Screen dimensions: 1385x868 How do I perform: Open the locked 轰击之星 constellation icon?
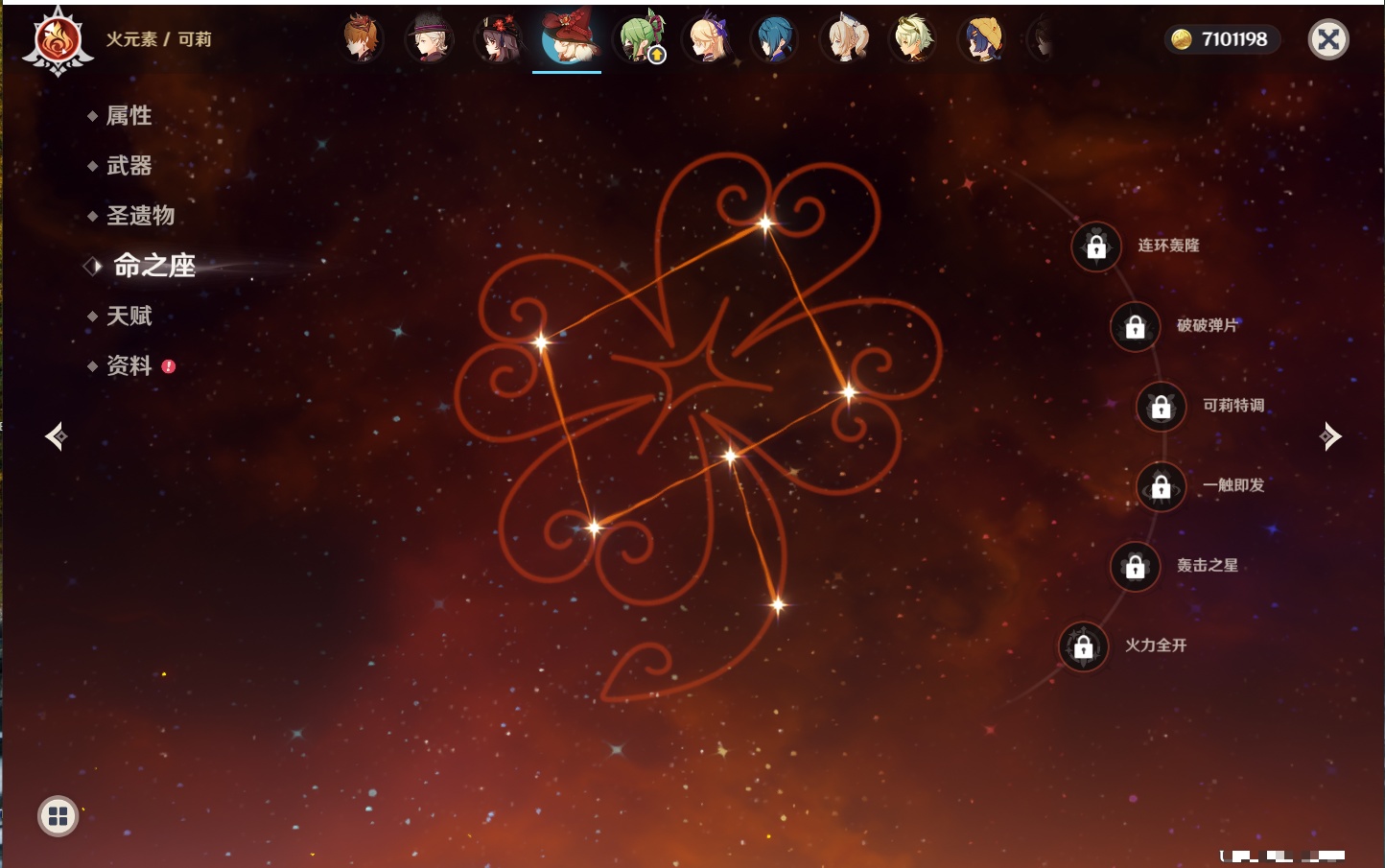click(x=1136, y=567)
